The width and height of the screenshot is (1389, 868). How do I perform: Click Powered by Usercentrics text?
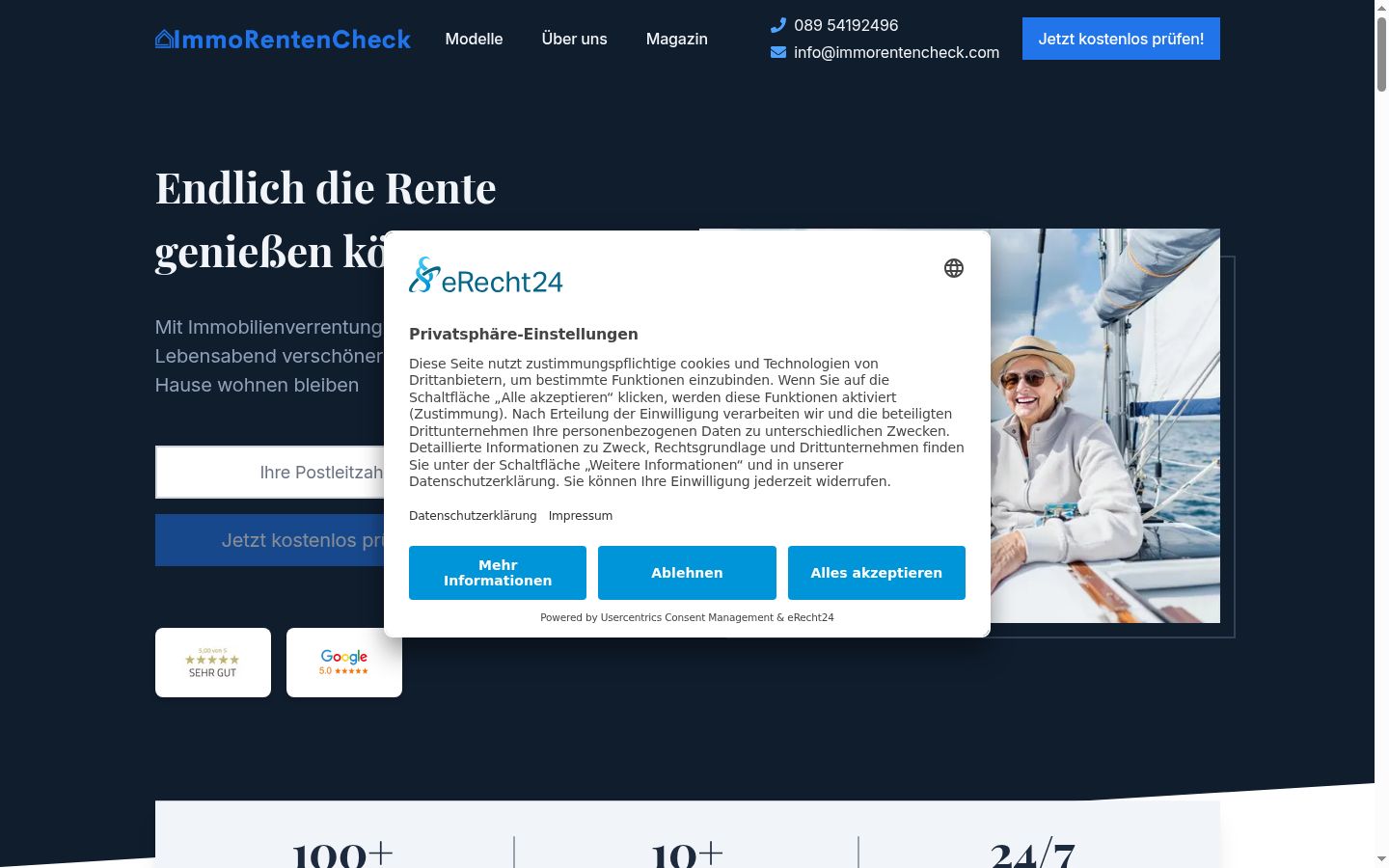(x=687, y=617)
